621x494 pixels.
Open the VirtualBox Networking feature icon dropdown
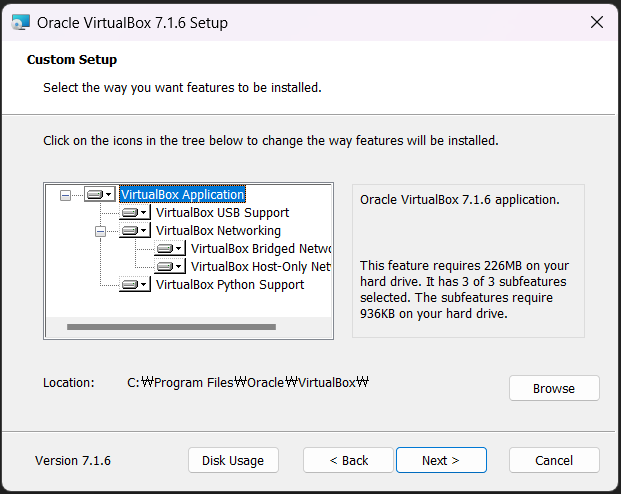pyautogui.click(x=135, y=231)
